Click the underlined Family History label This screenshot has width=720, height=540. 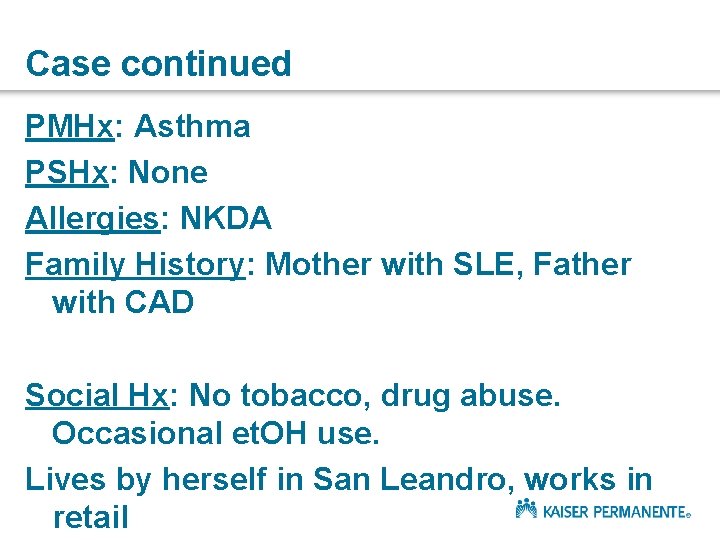[x=135, y=264]
